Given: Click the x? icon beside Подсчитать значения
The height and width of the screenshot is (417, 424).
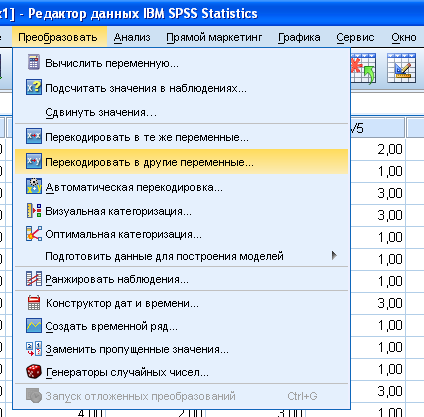Looking at the screenshot, I should click(x=34, y=87).
